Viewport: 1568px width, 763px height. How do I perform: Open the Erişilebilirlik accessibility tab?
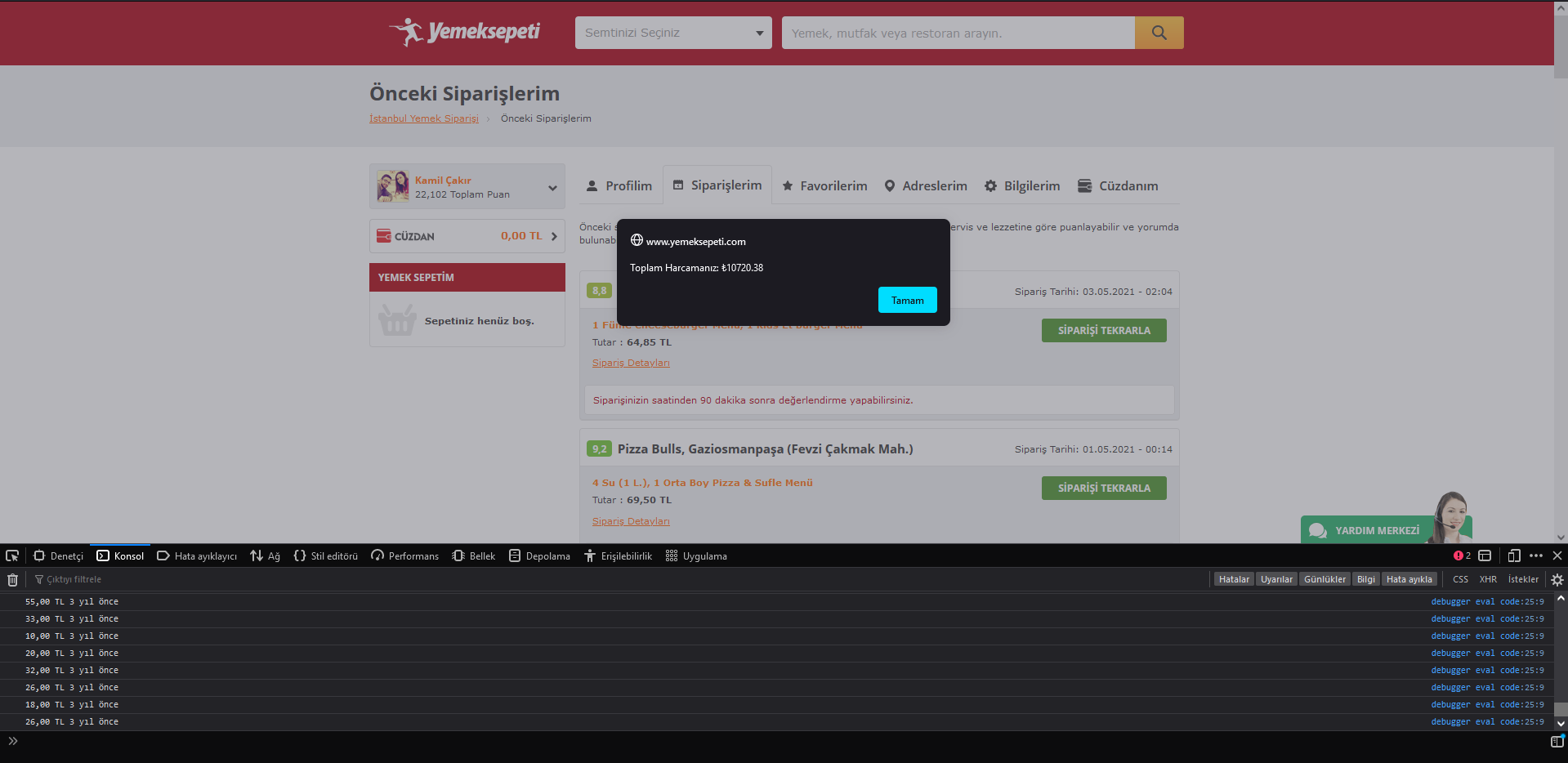pyautogui.click(x=618, y=556)
